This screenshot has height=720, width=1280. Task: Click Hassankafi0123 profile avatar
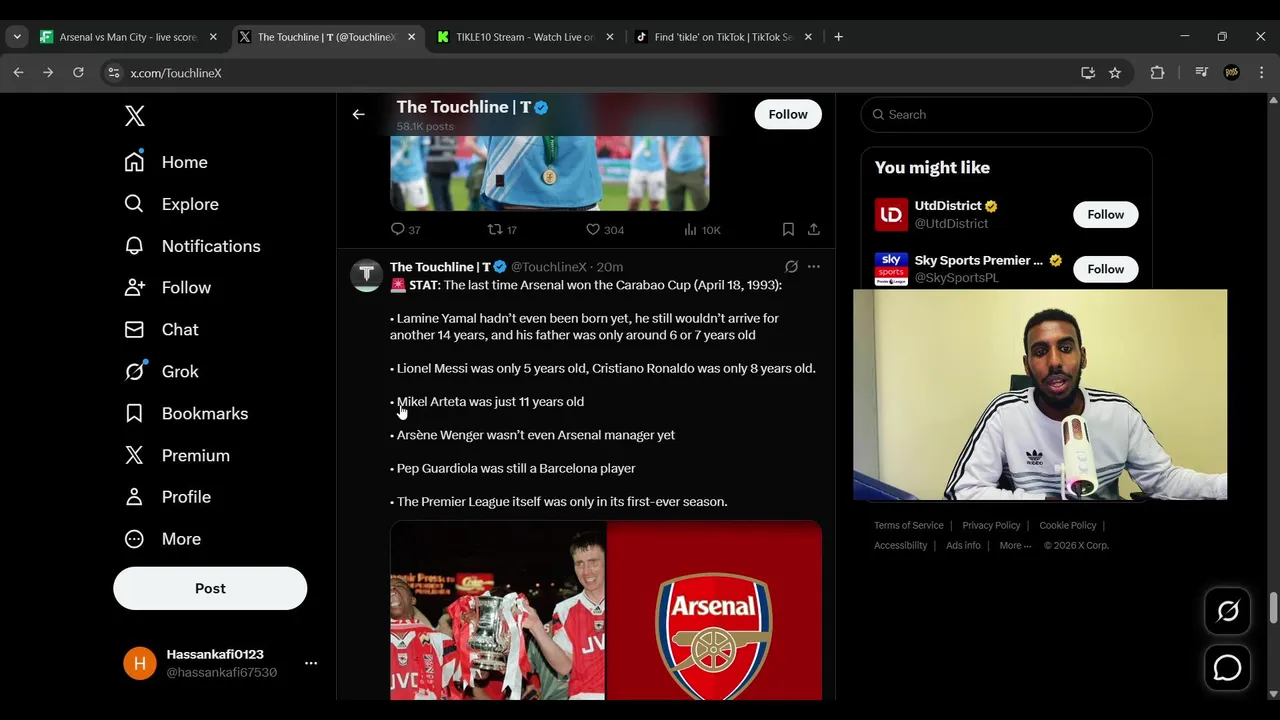coord(140,663)
